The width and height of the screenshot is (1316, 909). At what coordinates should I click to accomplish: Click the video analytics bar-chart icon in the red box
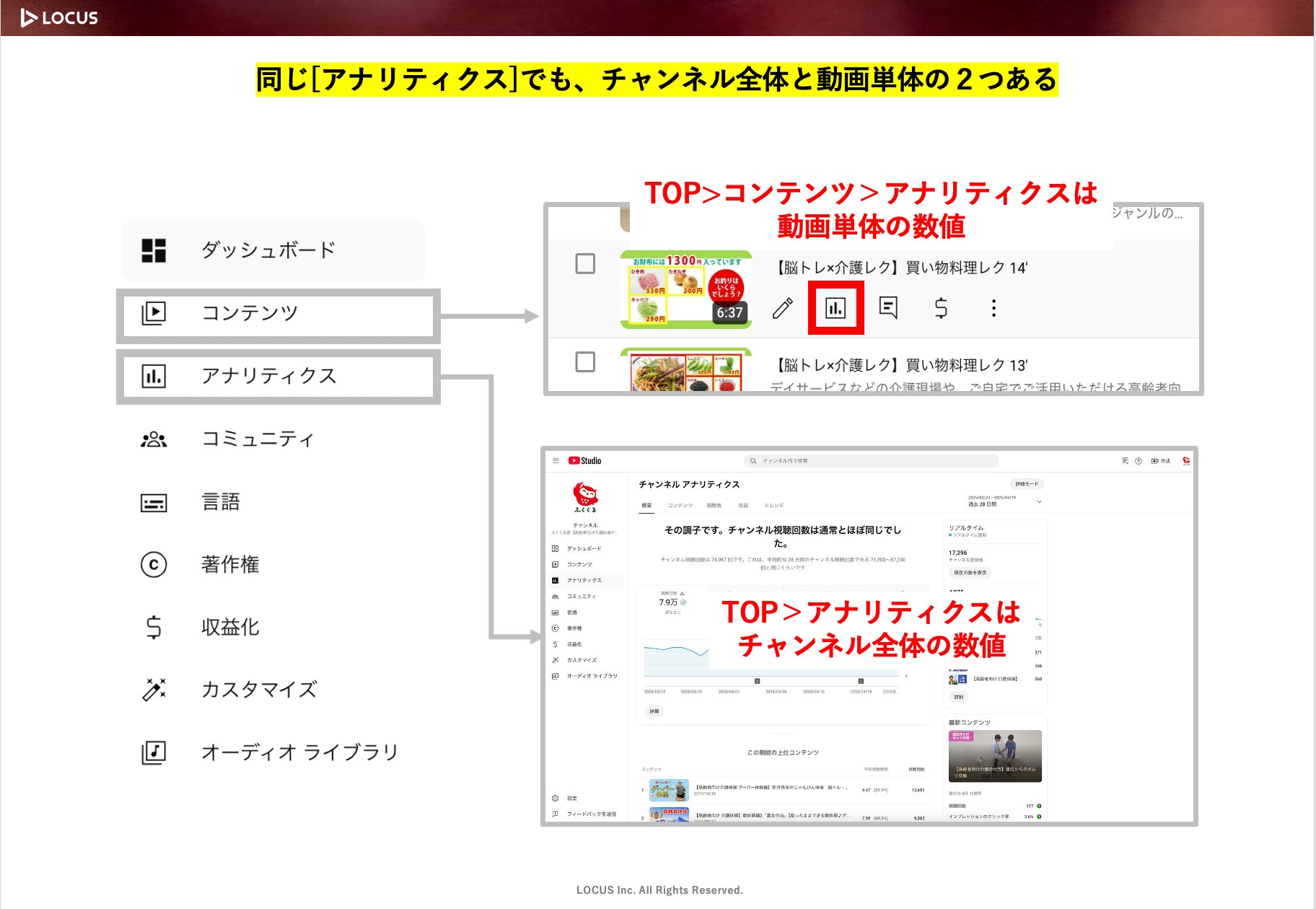point(835,308)
